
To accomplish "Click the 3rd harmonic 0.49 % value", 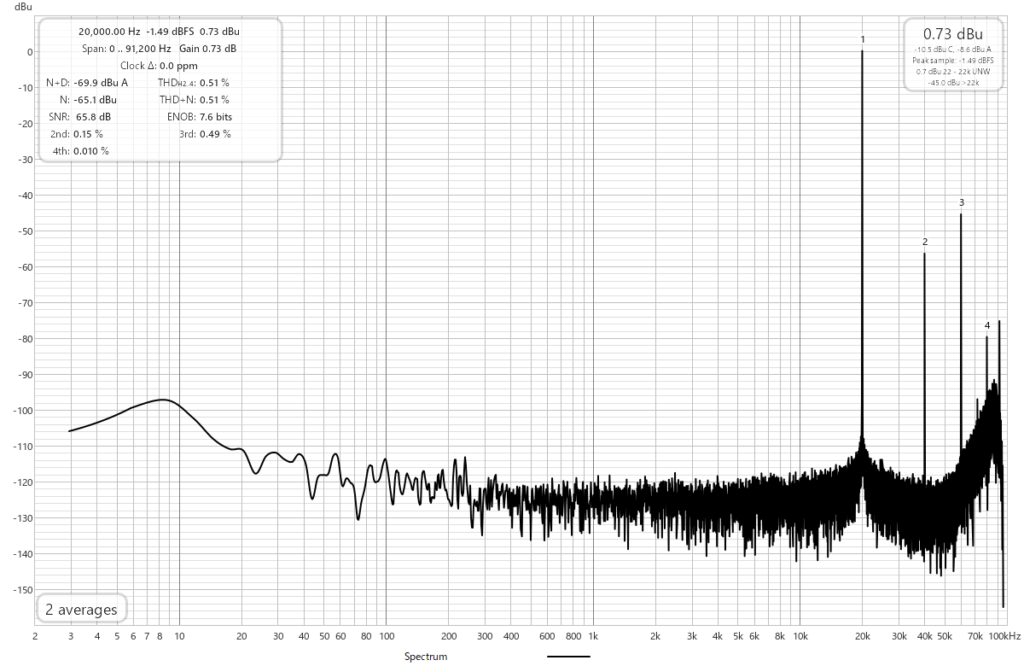I will coord(214,133).
